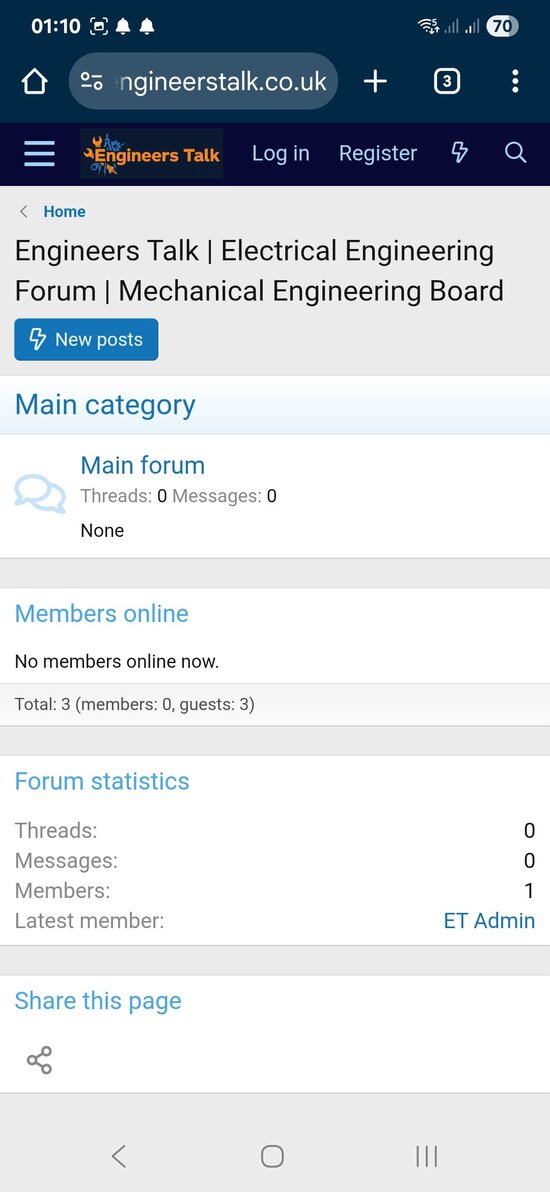This screenshot has width=550, height=1192.
Task: Open the browser home page
Action: click(34, 81)
